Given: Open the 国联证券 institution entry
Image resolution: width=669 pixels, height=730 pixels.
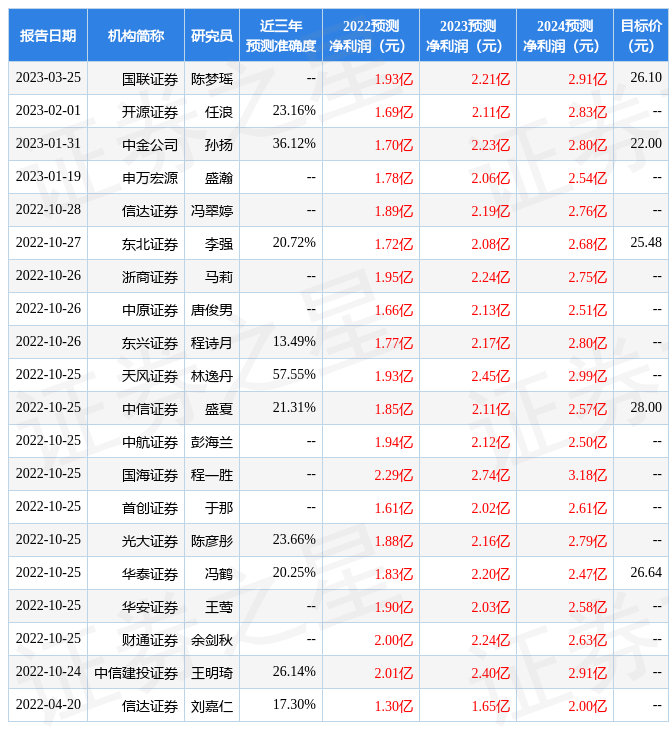Looking at the screenshot, I should coord(150,78).
